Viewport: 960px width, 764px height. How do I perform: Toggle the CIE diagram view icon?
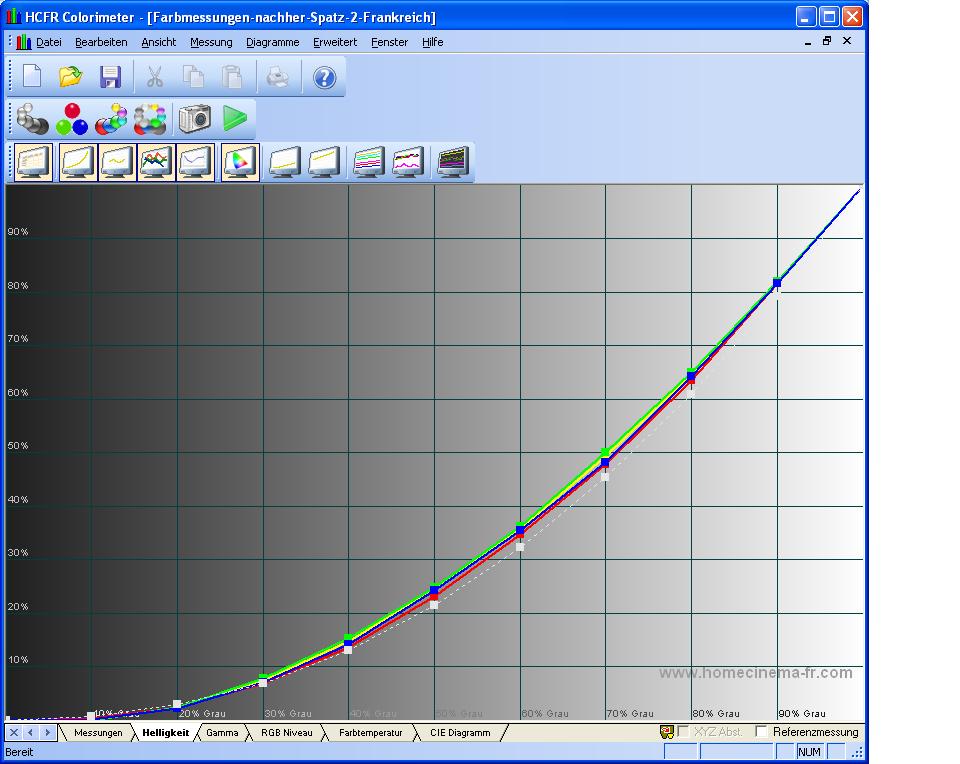pos(240,162)
